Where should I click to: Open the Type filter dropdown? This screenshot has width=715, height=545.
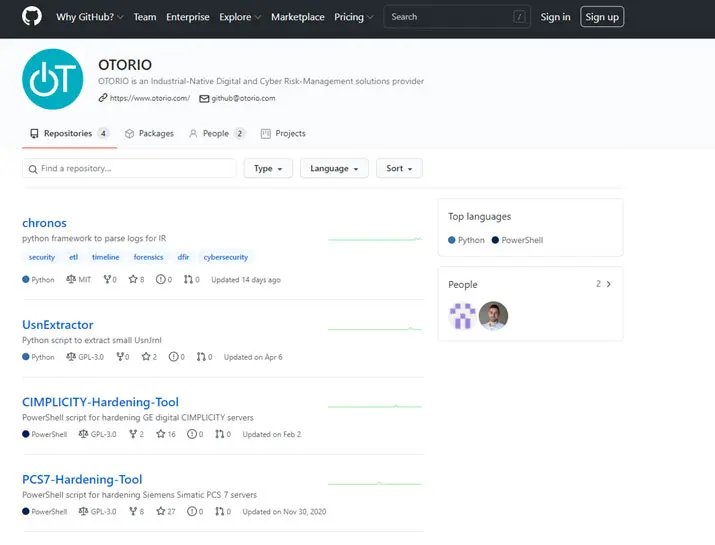(268, 168)
